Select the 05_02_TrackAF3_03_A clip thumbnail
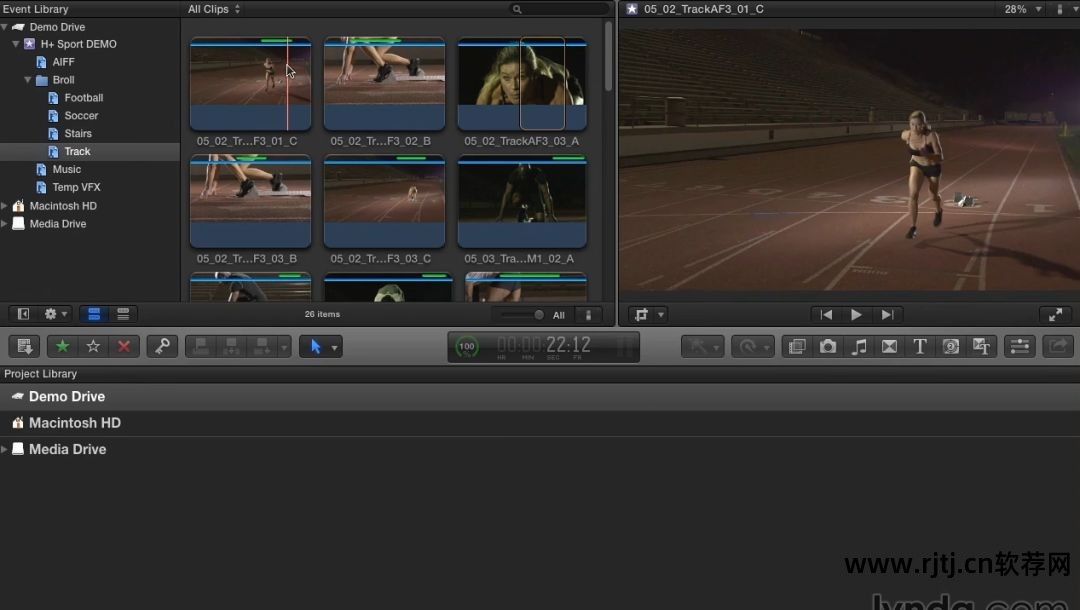1080x610 pixels. click(x=522, y=85)
